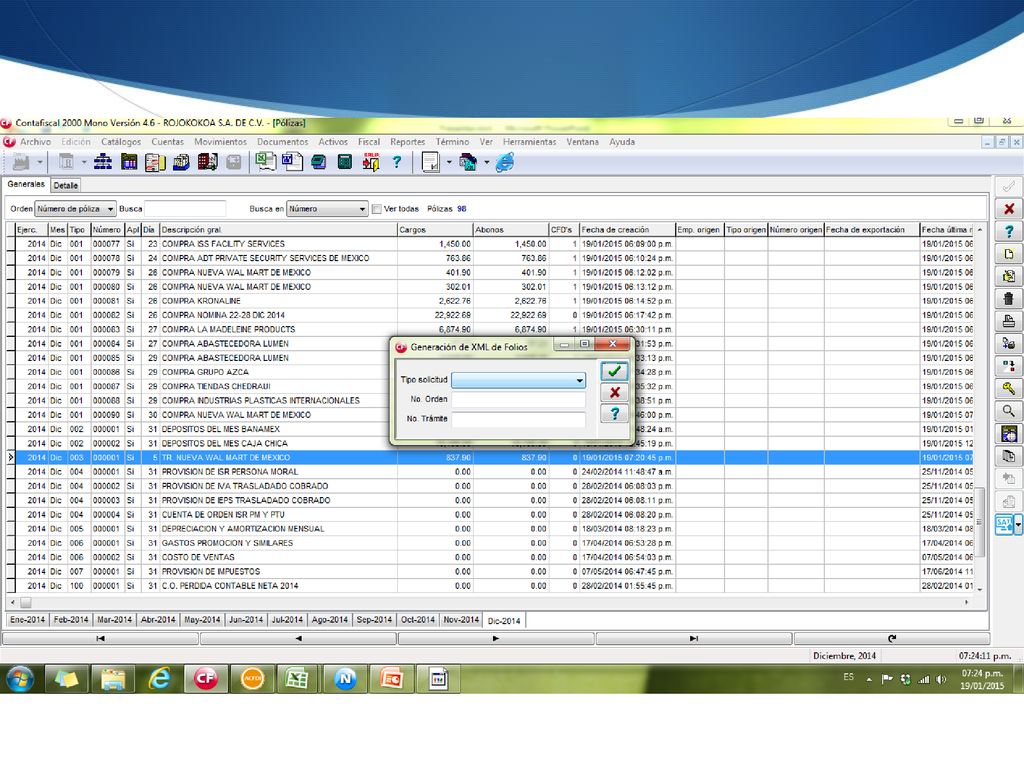Click the Contafiscal CF taskbar icon

pos(205,679)
